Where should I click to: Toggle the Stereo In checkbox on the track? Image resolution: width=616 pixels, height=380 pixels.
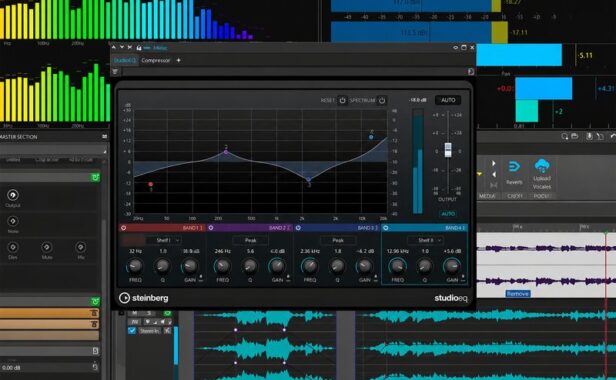[132, 331]
